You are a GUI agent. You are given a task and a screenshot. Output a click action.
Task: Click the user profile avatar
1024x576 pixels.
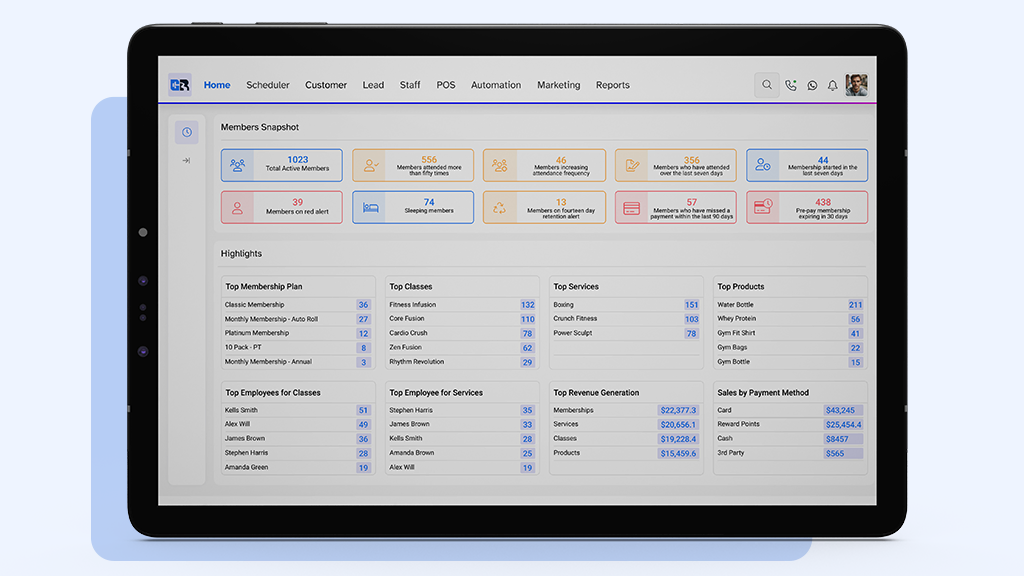tap(856, 85)
